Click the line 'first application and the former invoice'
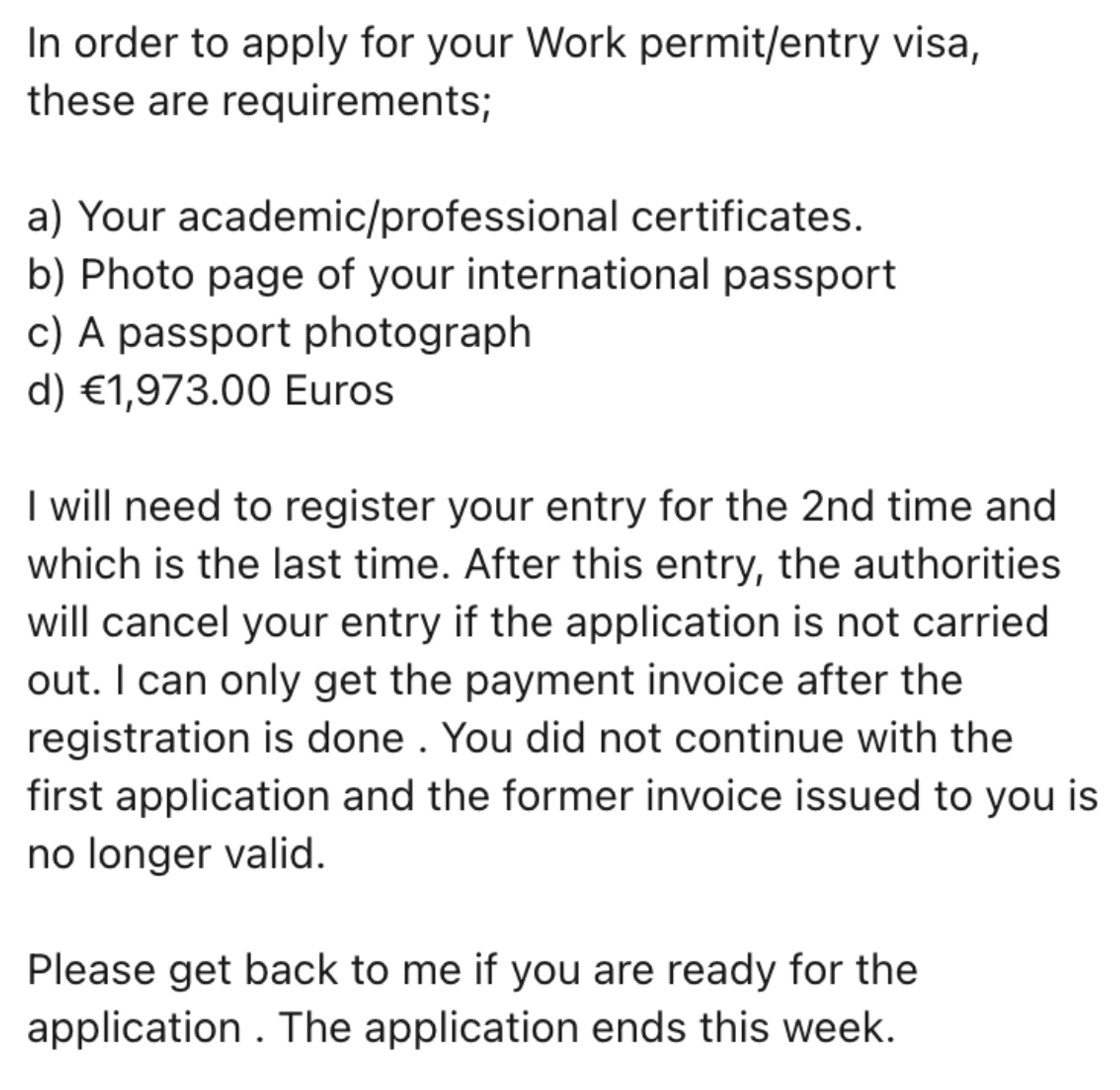This screenshot has height=1090, width=1120. (x=563, y=796)
